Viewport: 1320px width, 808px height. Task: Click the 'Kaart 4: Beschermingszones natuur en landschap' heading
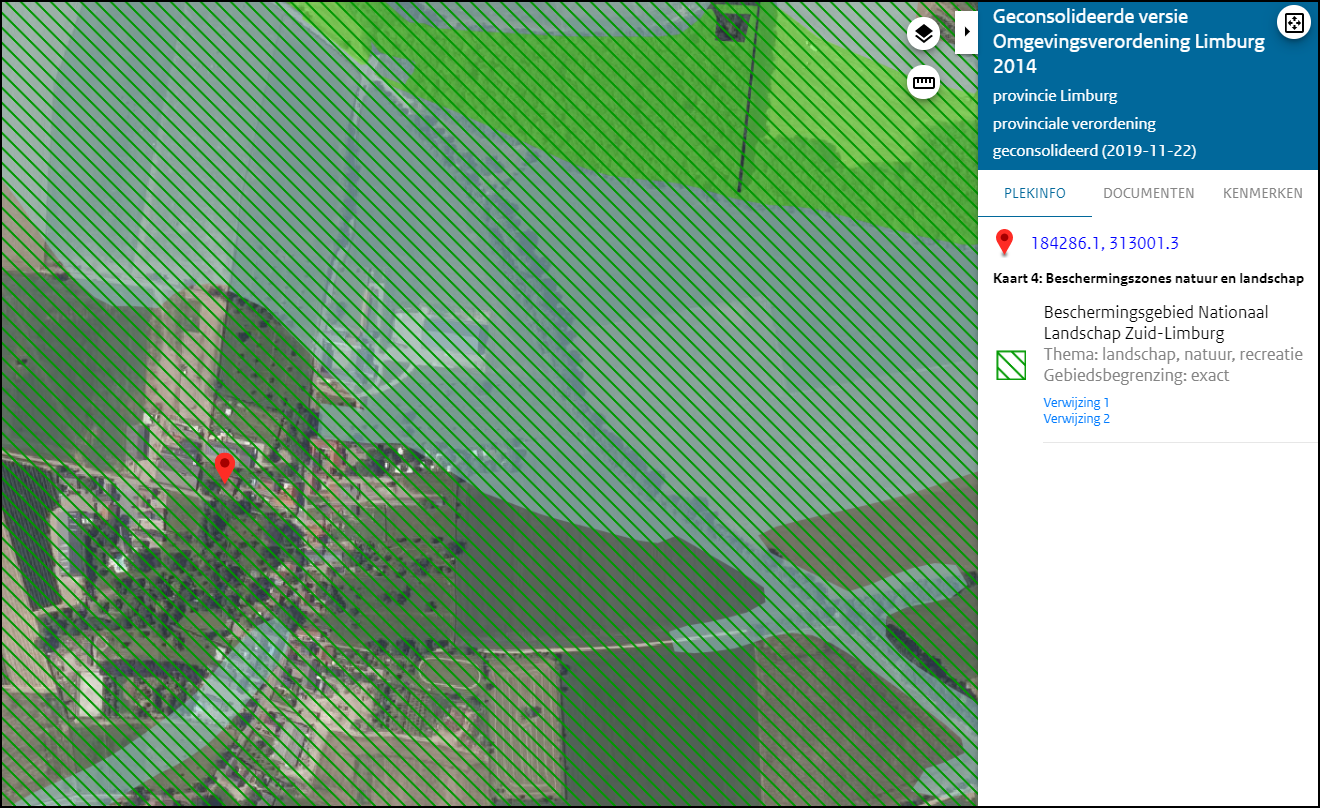tap(1148, 279)
